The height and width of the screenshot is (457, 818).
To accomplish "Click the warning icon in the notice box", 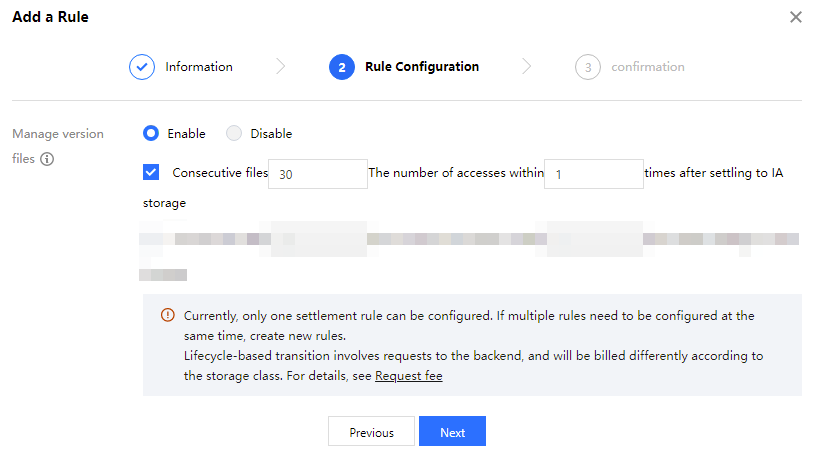I will tap(167, 315).
